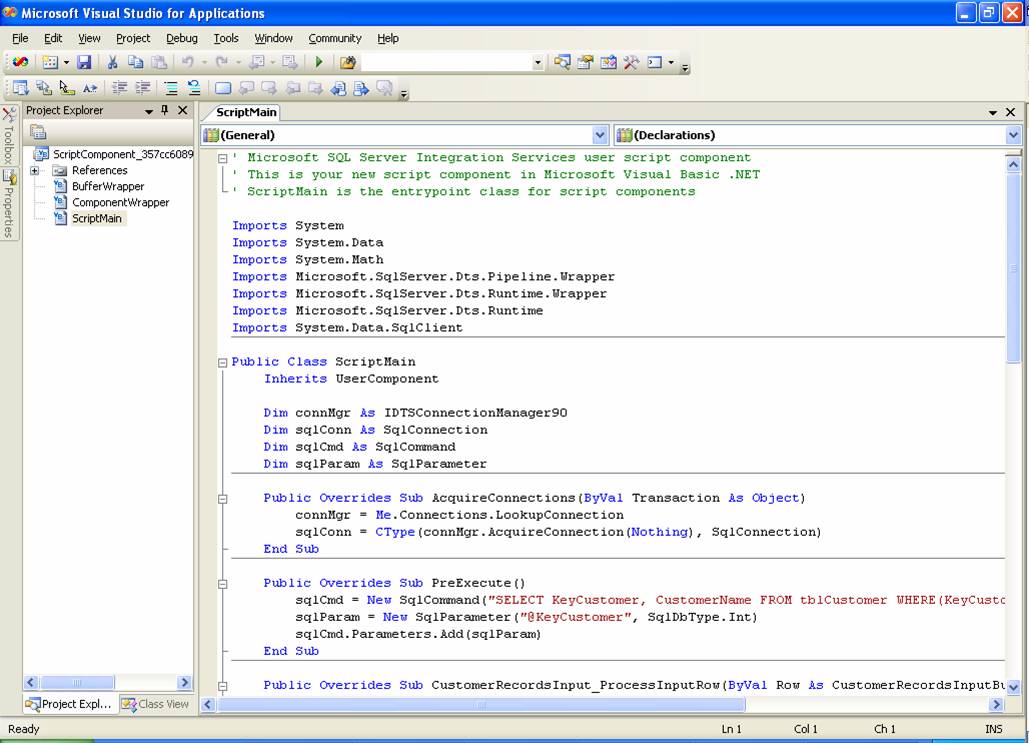Save the current script file

point(84,62)
